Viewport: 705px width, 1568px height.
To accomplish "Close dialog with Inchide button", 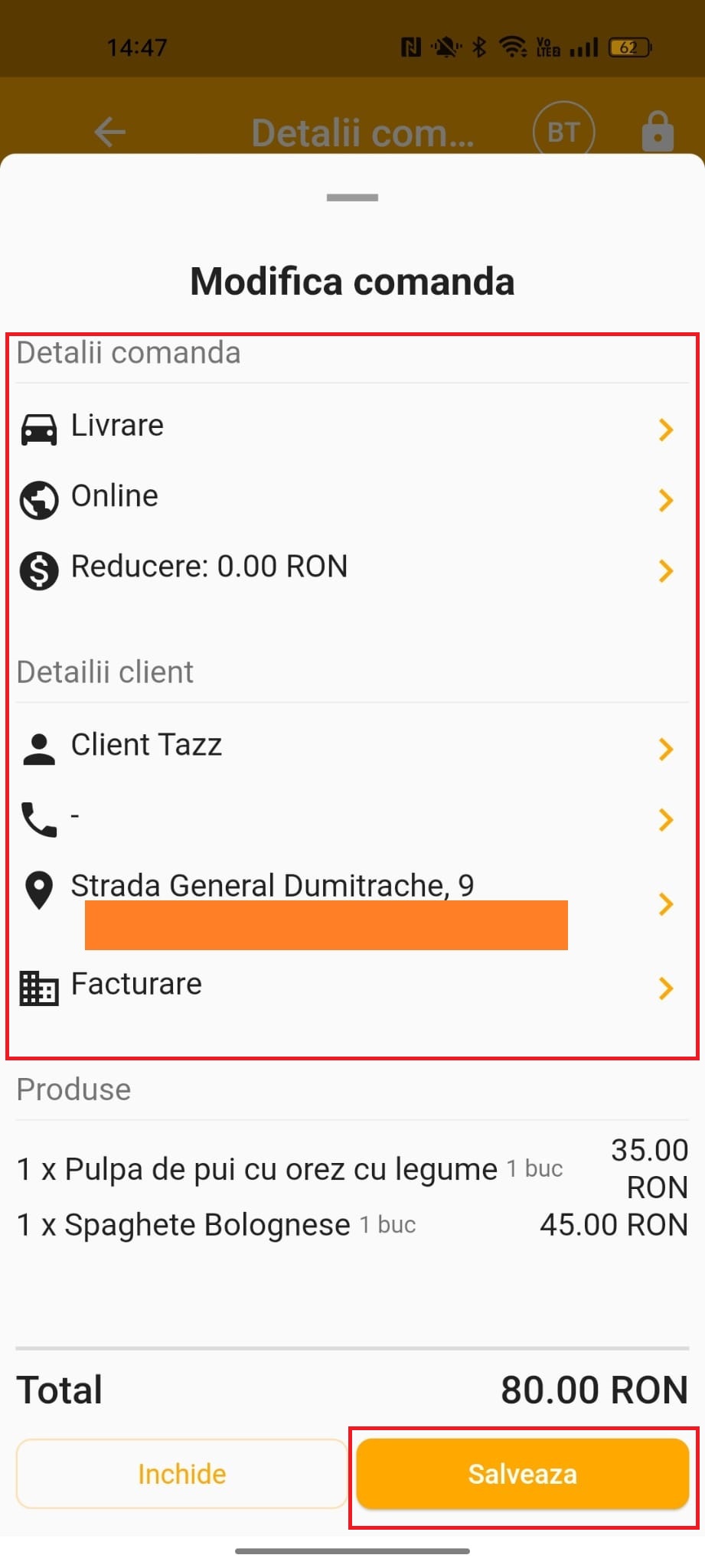I will point(181,1474).
